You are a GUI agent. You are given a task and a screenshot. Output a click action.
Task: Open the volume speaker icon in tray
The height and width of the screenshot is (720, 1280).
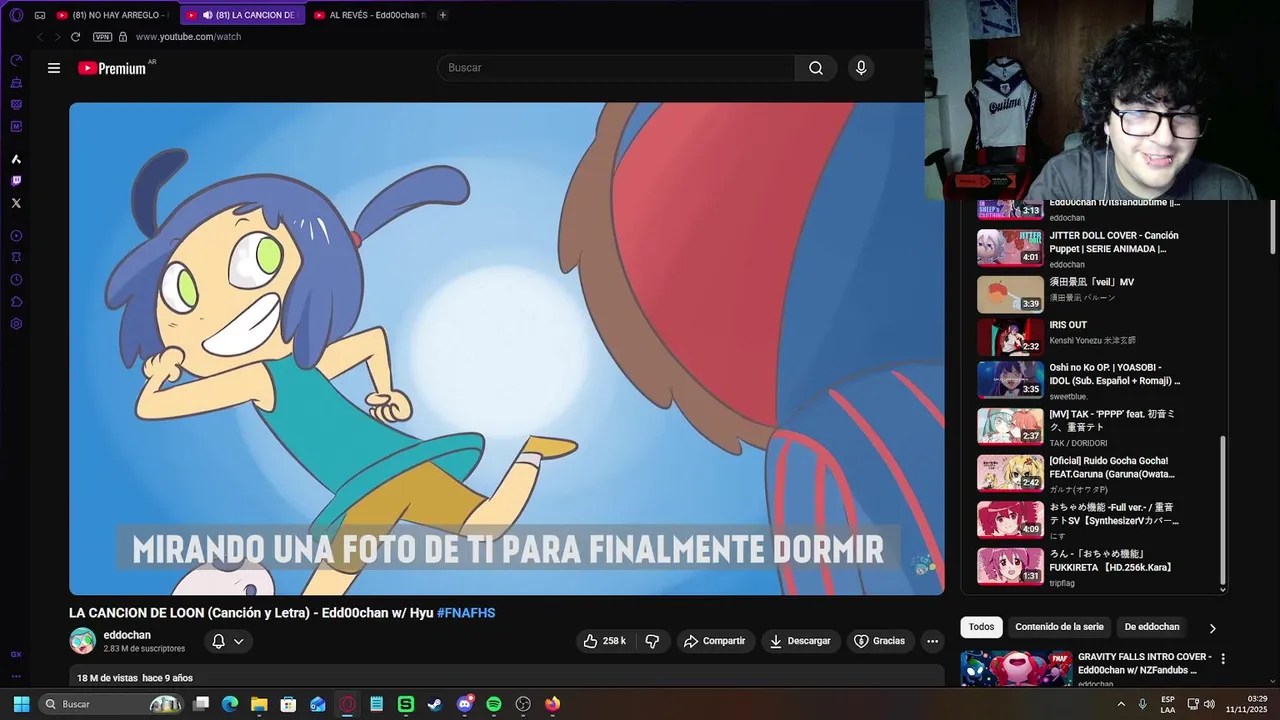[x=1209, y=704]
